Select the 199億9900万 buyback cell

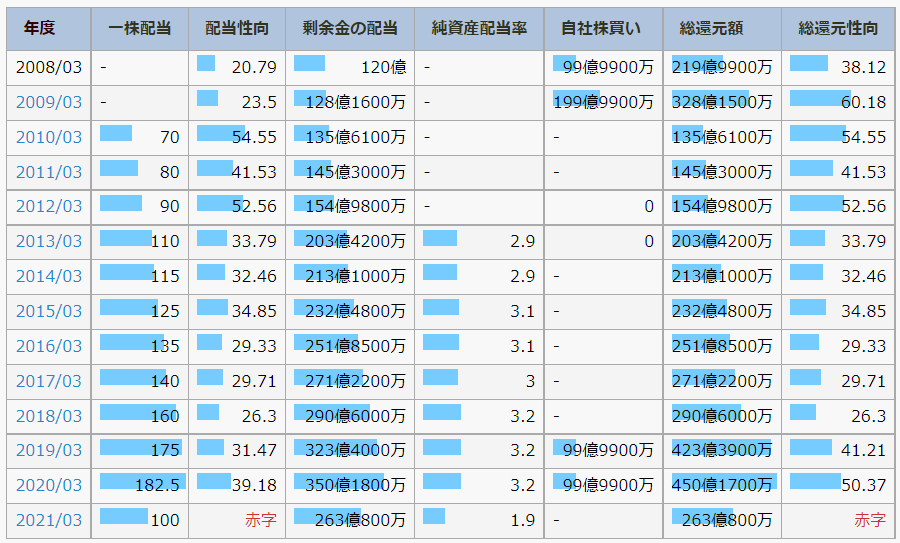(x=603, y=102)
